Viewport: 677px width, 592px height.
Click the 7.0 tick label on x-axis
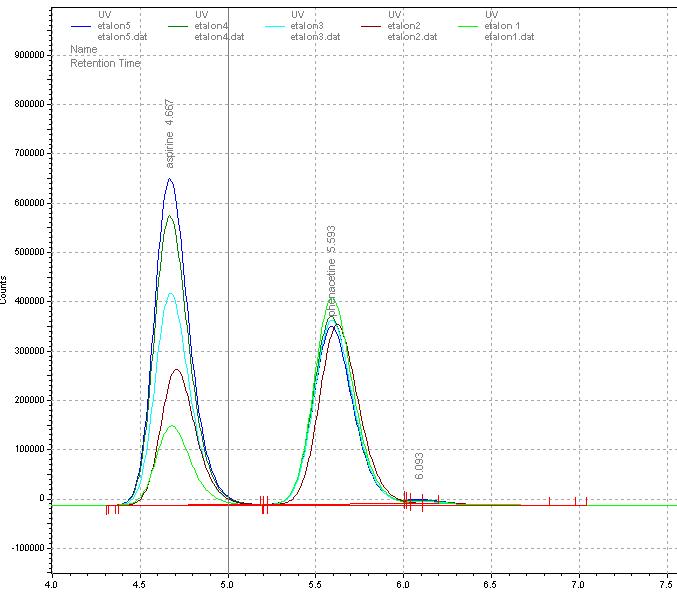click(579, 580)
